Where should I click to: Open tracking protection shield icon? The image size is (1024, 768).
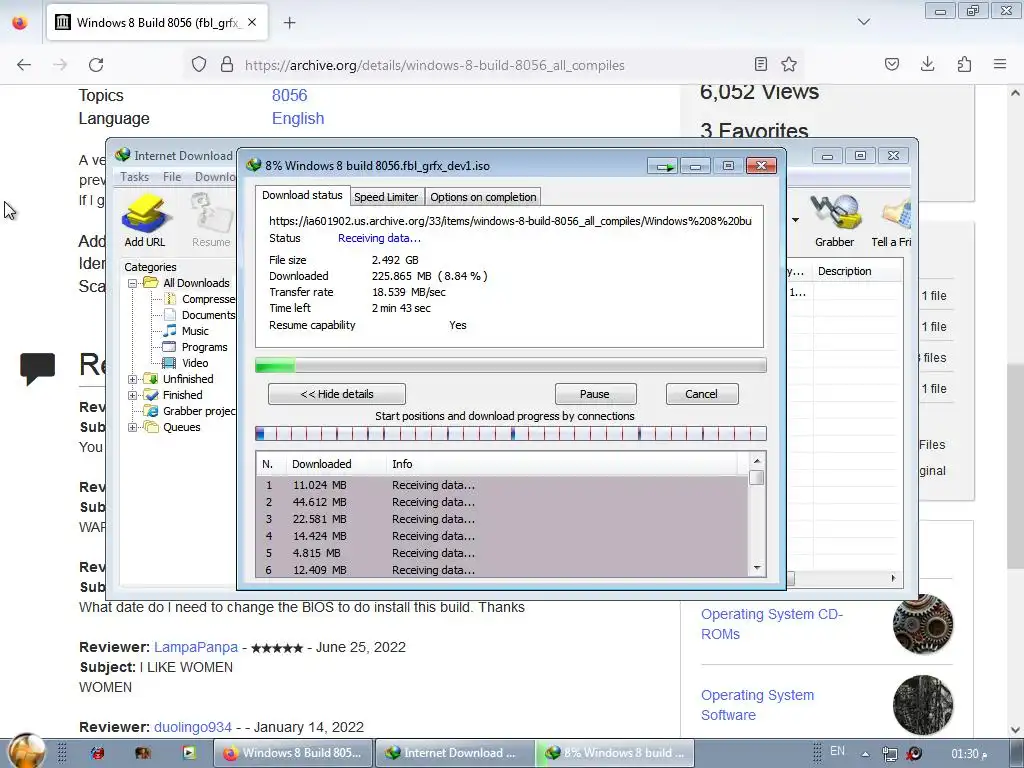point(199,65)
